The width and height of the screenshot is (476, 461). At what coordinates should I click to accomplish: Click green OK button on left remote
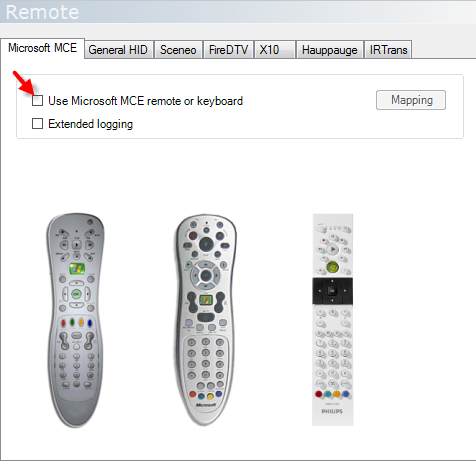point(76,294)
